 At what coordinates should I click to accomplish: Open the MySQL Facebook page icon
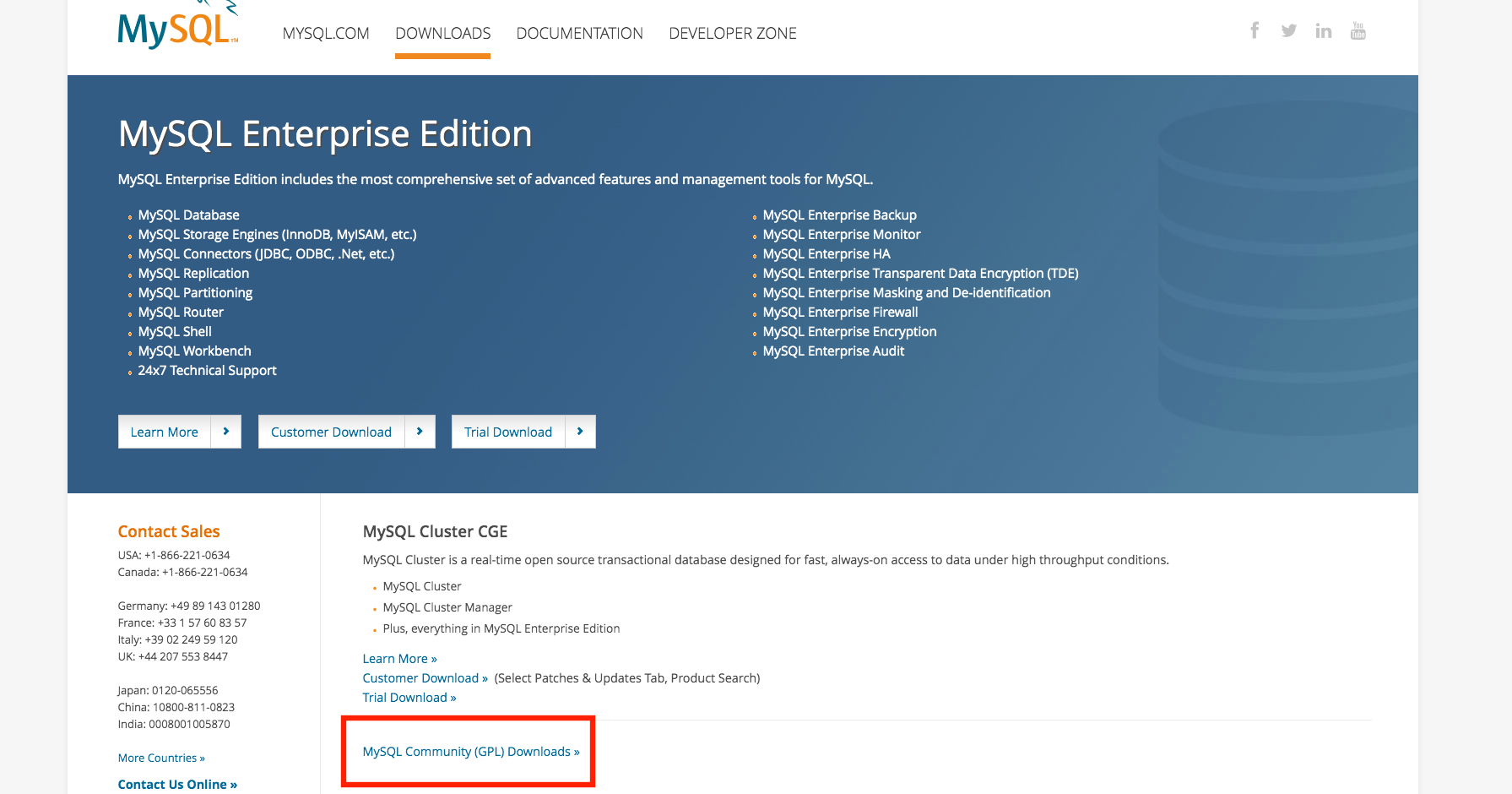tap(1255, 30)
